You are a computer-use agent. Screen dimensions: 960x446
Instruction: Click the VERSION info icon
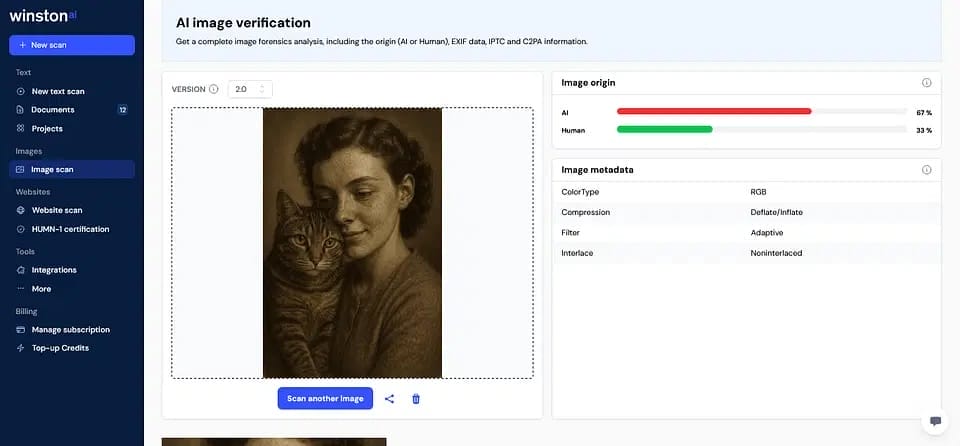214,89
